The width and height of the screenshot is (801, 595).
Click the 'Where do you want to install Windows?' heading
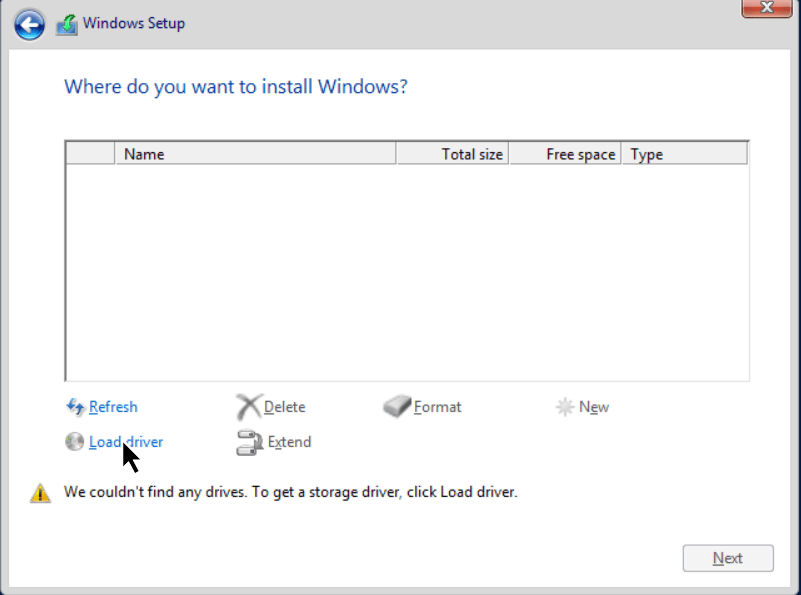tap(235, 87)
